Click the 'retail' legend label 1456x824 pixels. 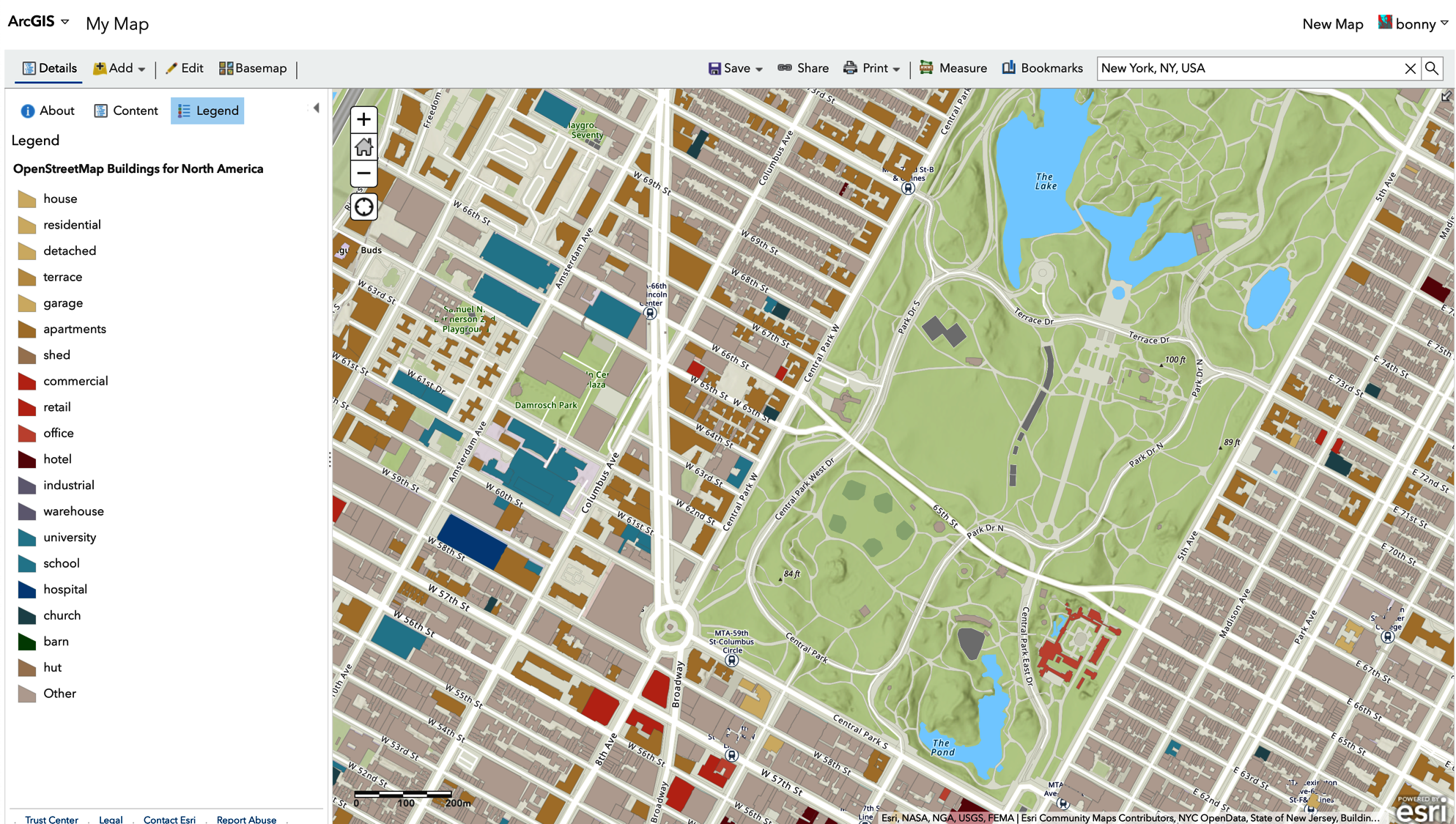(x=57, y=407)
